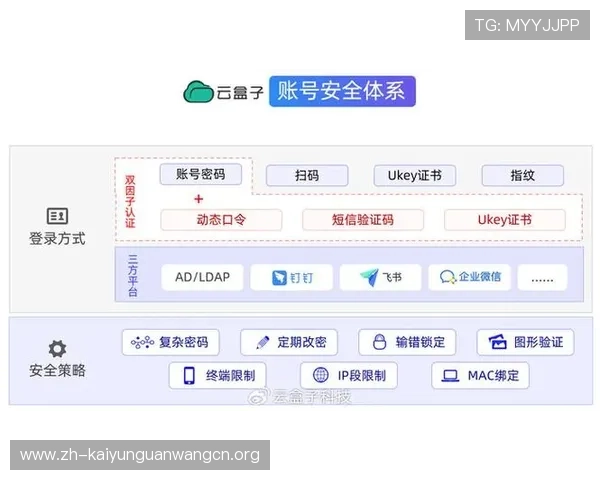Click the 定期改密 policy text

tap(302, 342)
